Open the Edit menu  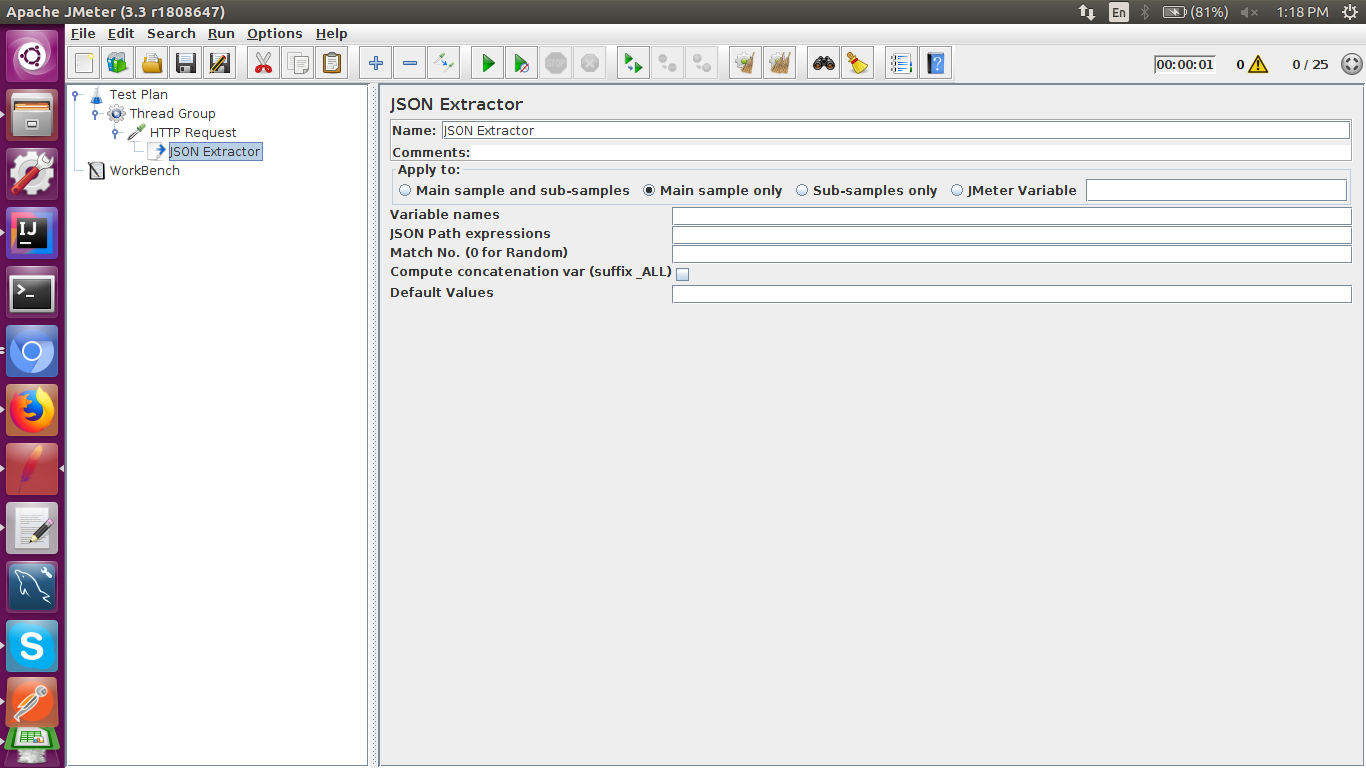pyautogui.click(x=121, y=33)
